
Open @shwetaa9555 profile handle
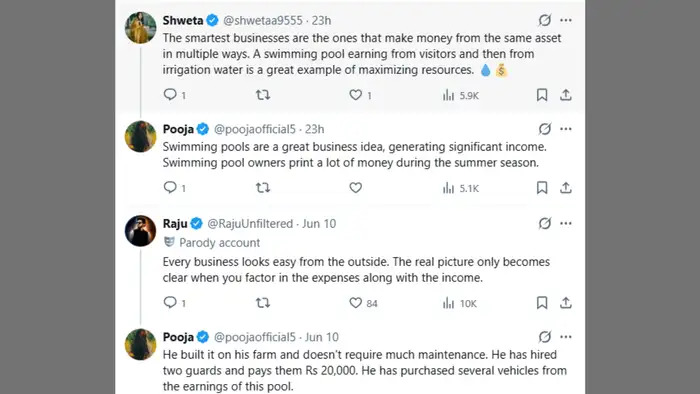(x=262, y=21)
